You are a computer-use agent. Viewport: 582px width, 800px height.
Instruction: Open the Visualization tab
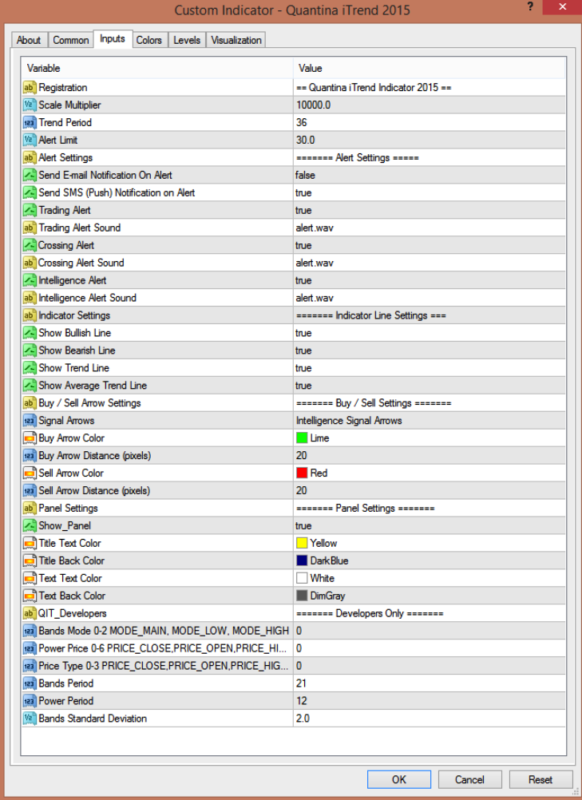(236, 40)
